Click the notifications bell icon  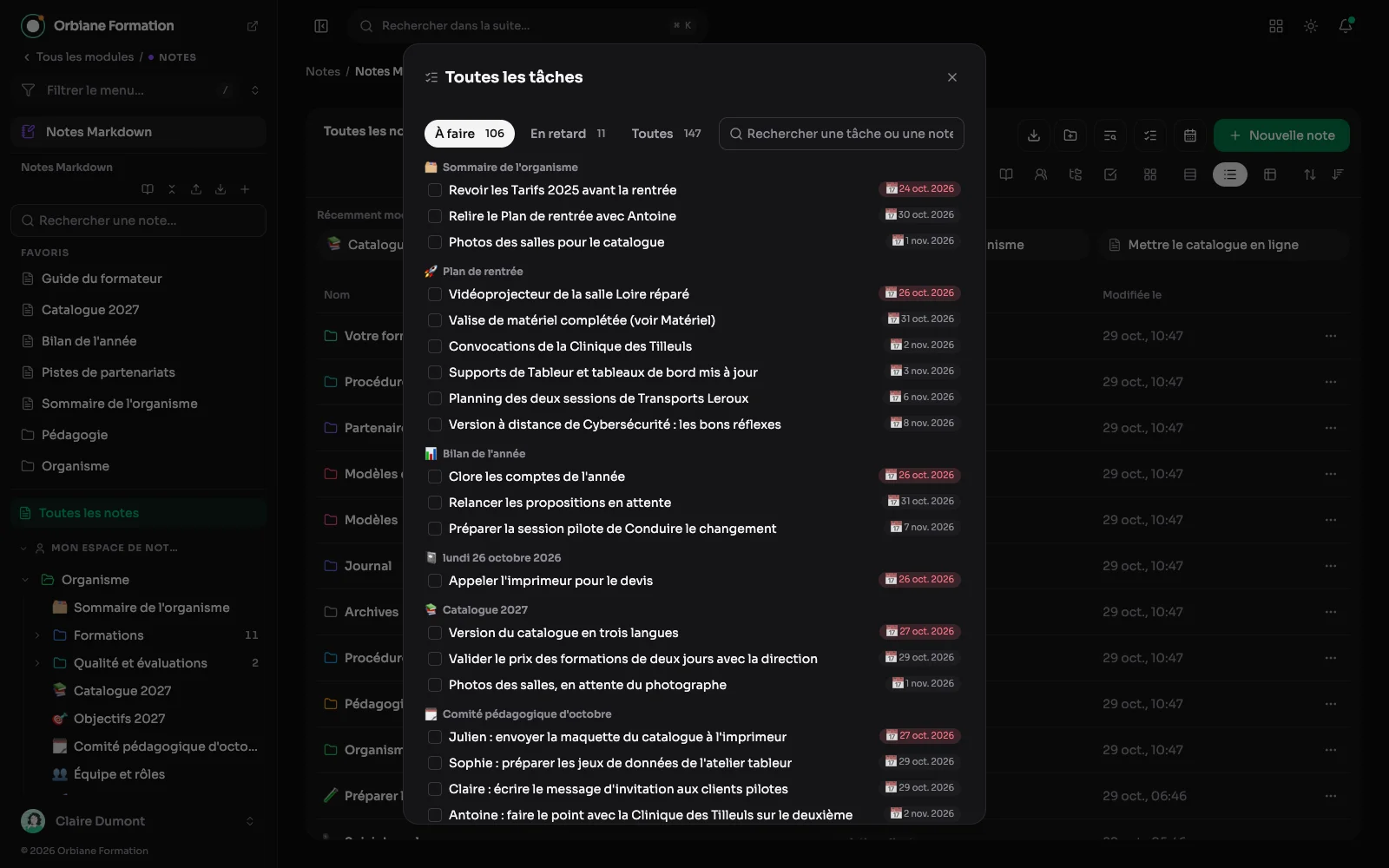tap(1346, 26)
